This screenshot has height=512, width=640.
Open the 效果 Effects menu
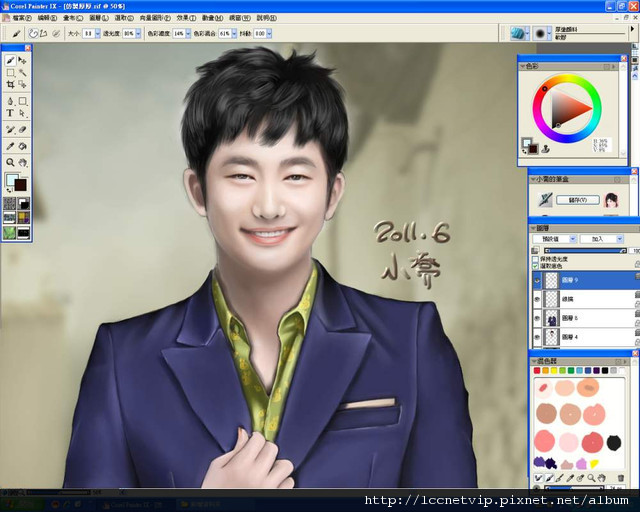[x=187, y=18]
